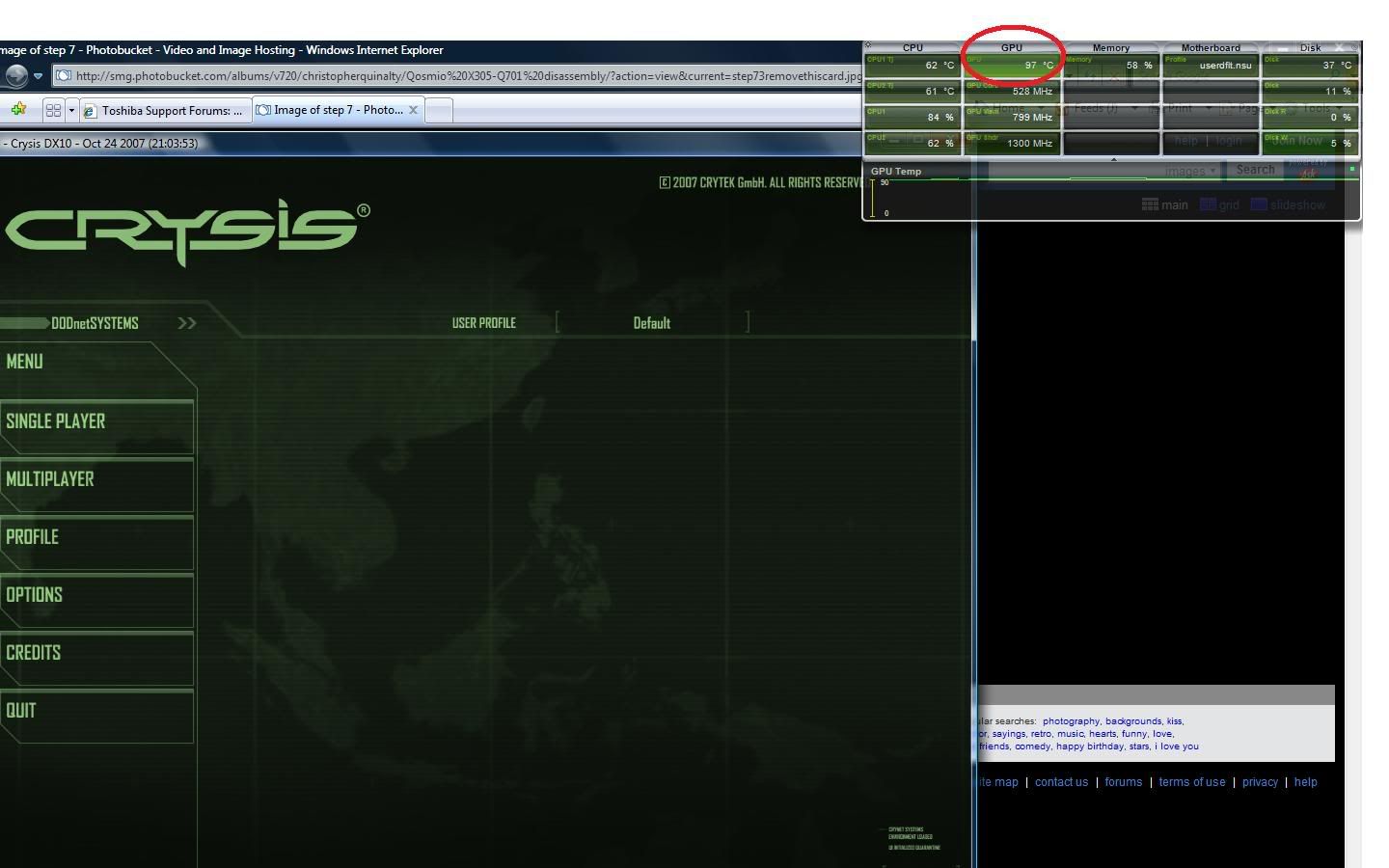Select the GPU column header in monitor gadget

tap(1012, 47)
